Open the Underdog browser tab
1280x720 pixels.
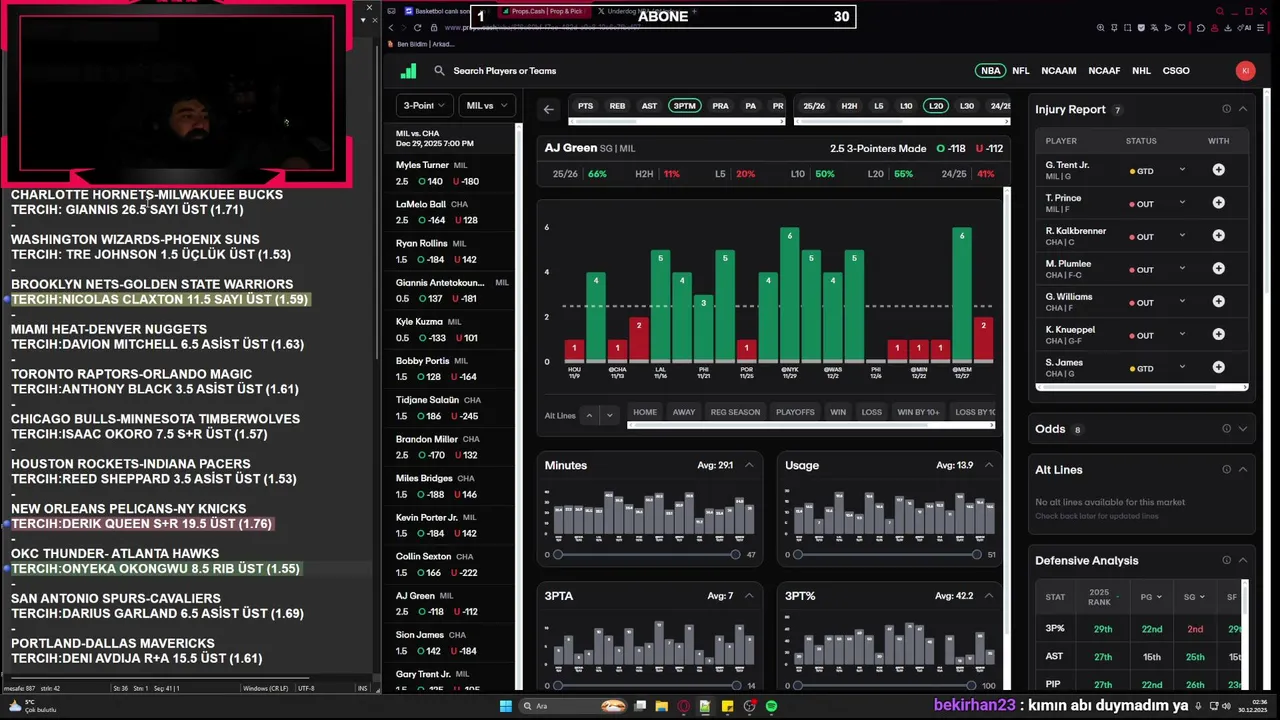click(x=640, y=11)
